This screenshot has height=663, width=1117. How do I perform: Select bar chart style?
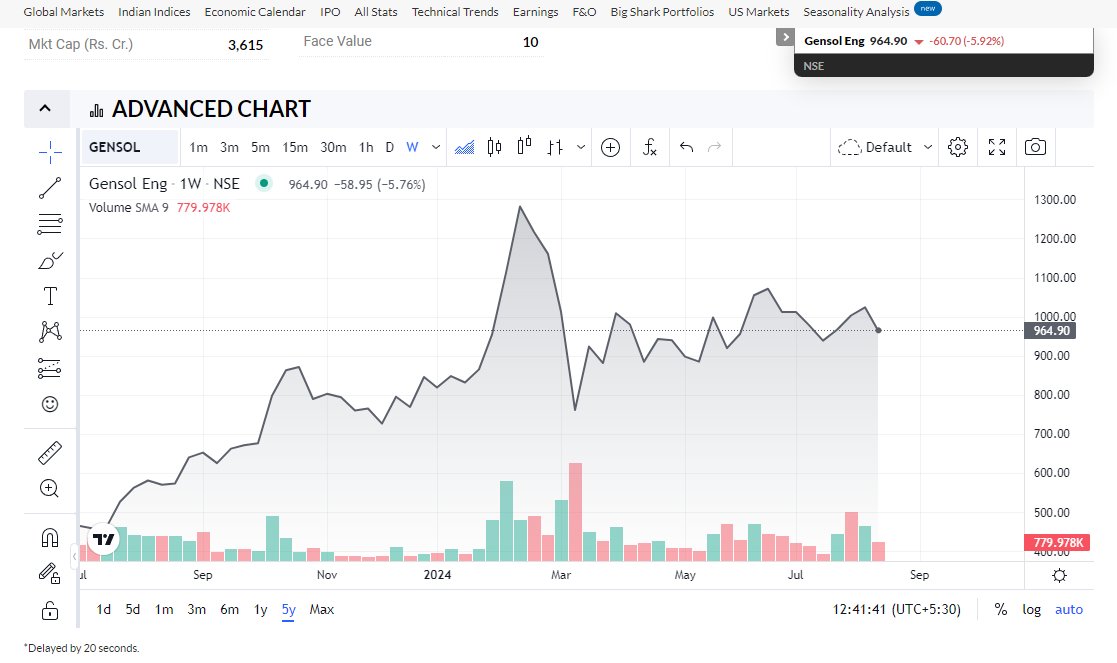point(555,147)
